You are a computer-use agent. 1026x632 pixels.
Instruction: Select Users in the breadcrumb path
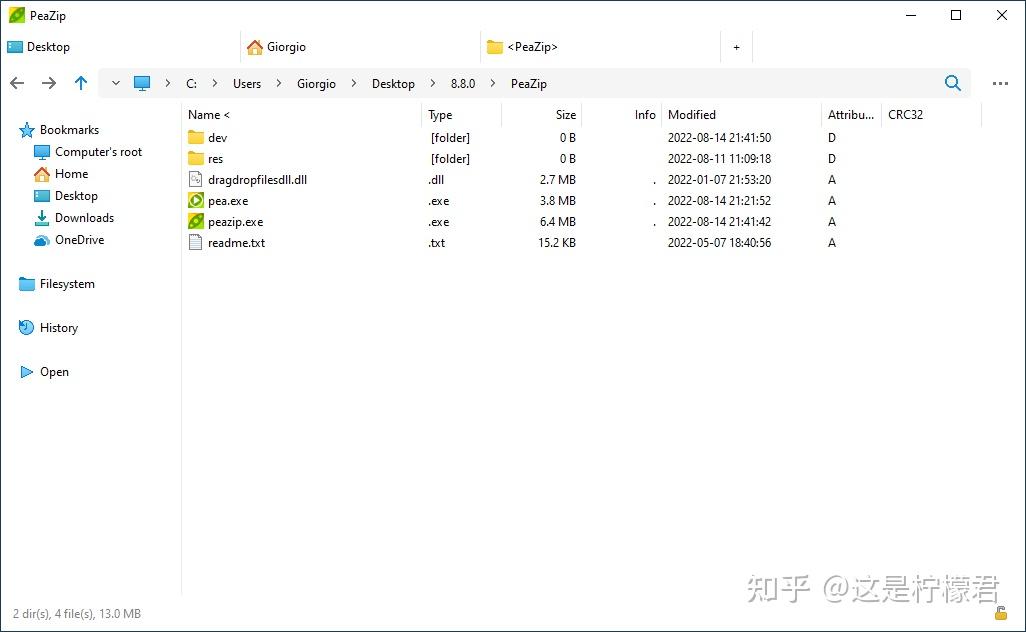point(247,84)
